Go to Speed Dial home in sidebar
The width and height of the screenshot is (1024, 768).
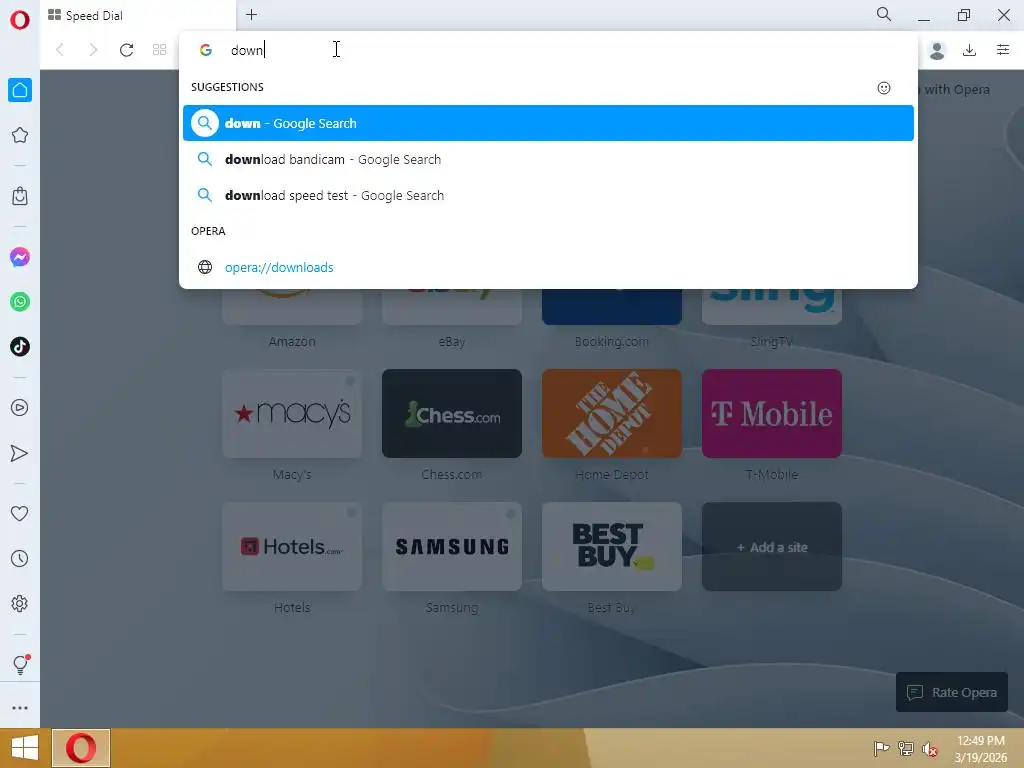[20, 90]
